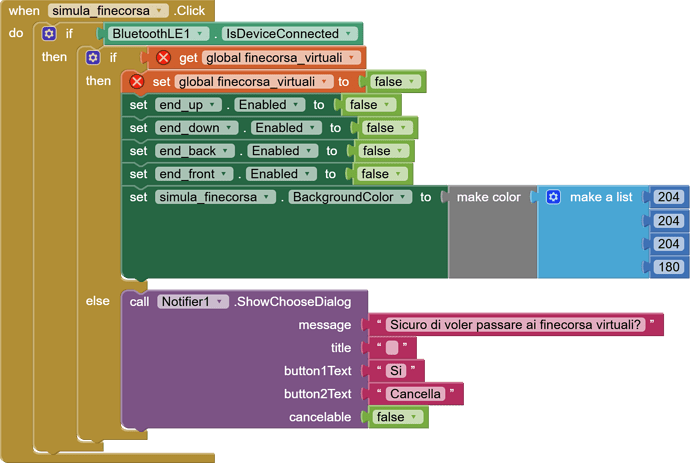Screen dimensions: 690x463
Task: Click the red error icon on the get global block
Action: [x=164, y=58]
